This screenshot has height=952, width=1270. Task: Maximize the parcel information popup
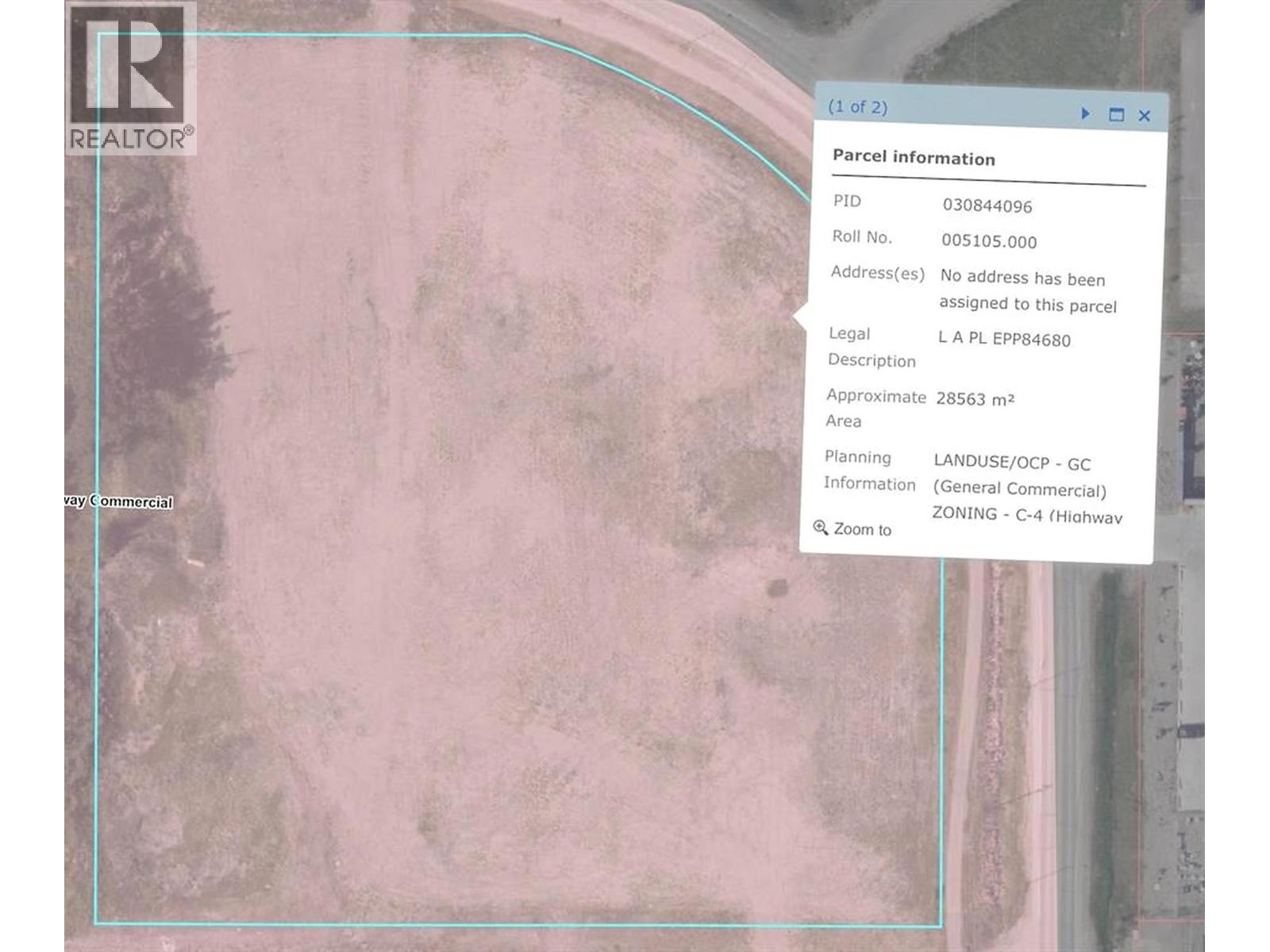(1116, 115)
